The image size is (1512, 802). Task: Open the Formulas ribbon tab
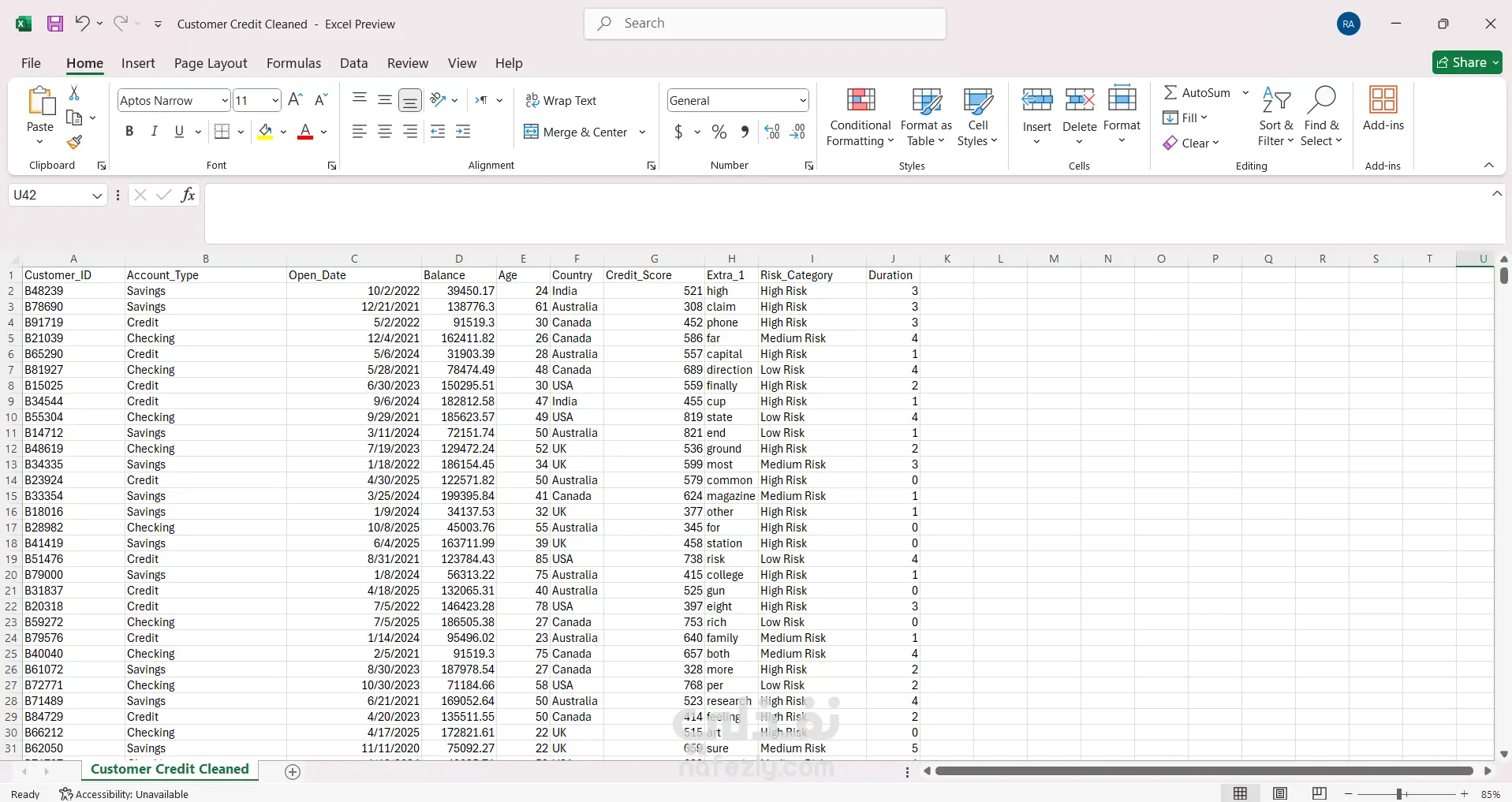point(293,63)
